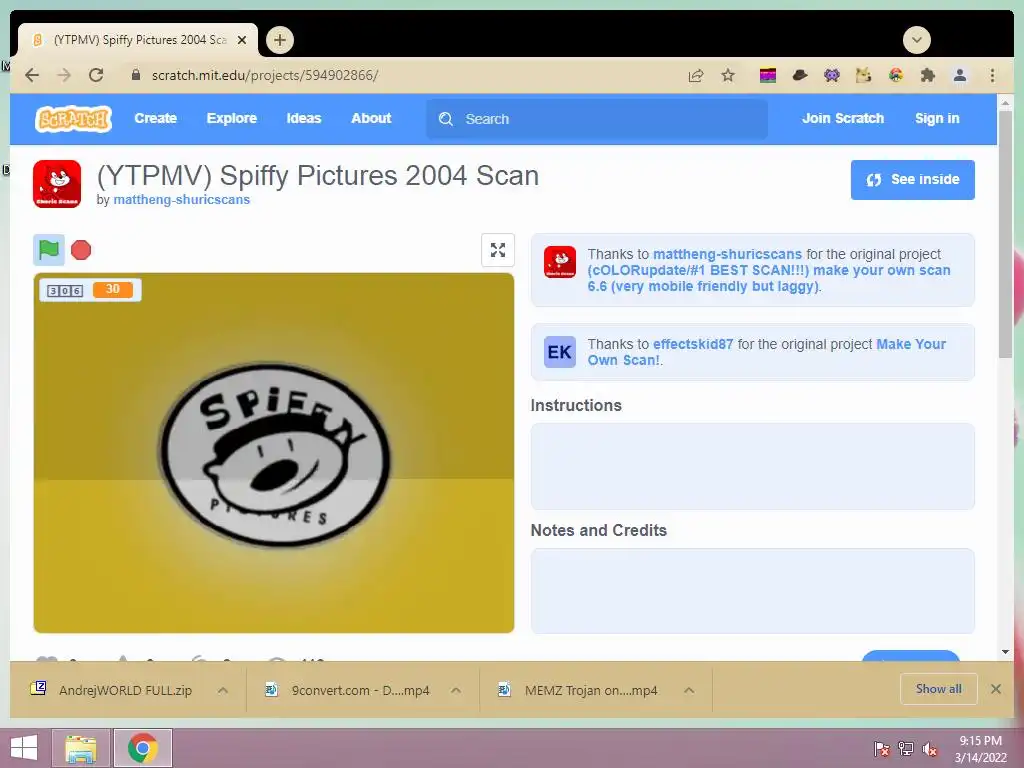The image size is (1024, 768).
Task: Click the cat extension icon
Action: coord(863,76)
